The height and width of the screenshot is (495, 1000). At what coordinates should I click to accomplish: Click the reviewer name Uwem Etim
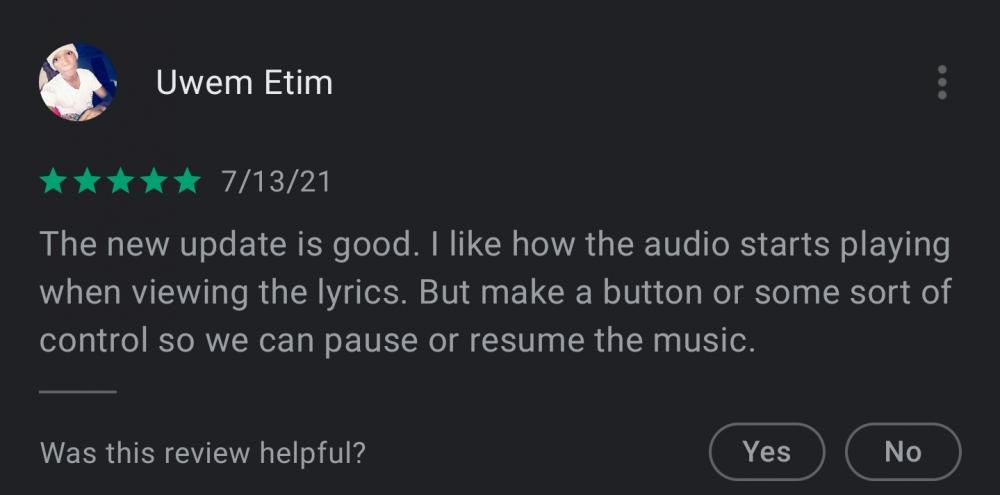click(244, 83)
